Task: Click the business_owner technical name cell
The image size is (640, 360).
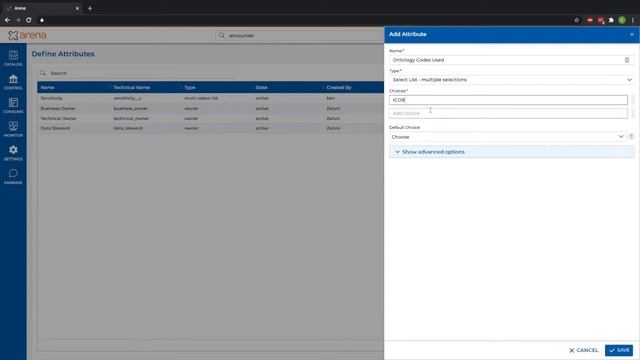Action: pyautogui.click(x=131, y=109)
